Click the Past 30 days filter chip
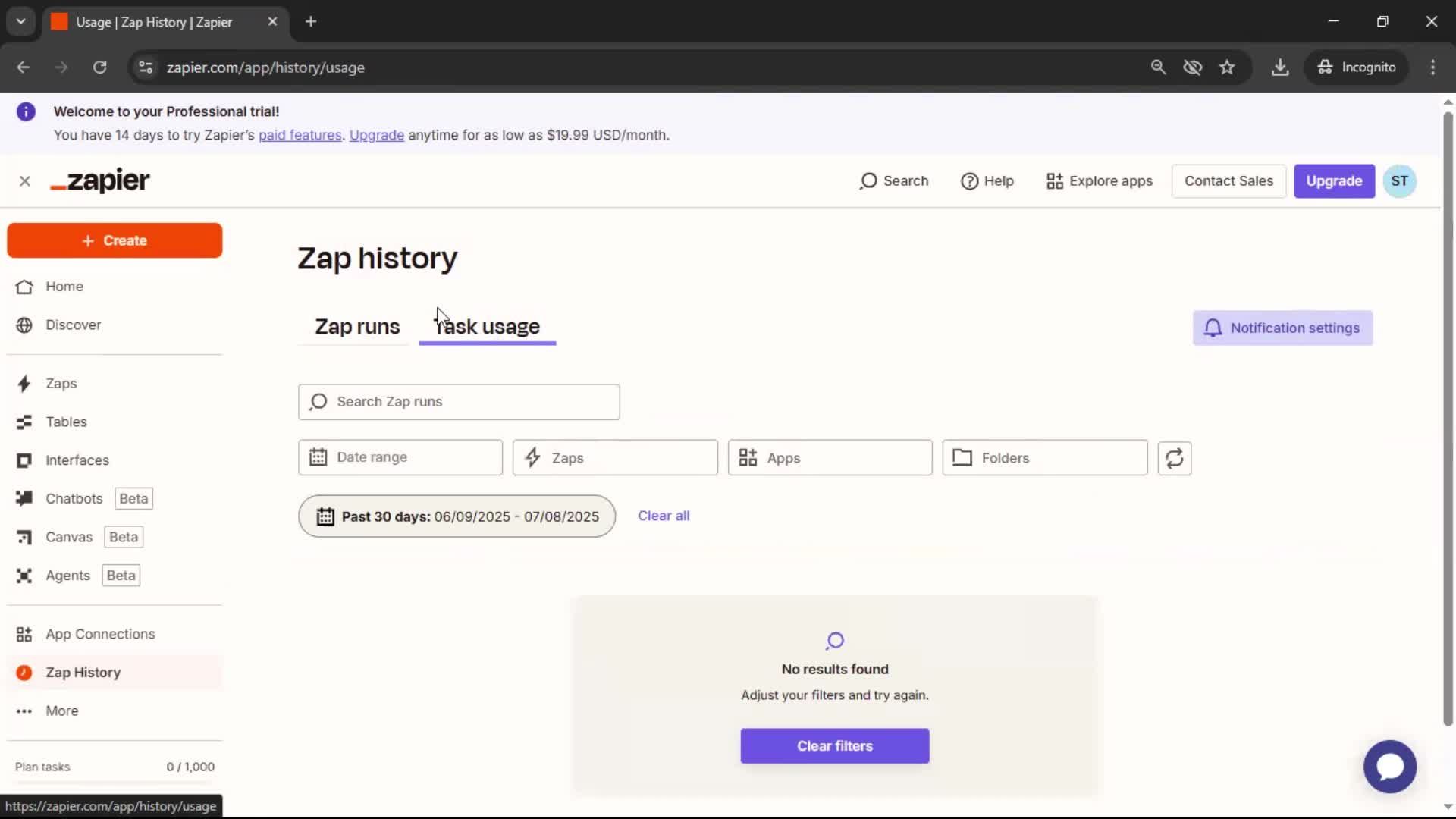The height and width of the screenshot is (819, 1456). (457, 516)
